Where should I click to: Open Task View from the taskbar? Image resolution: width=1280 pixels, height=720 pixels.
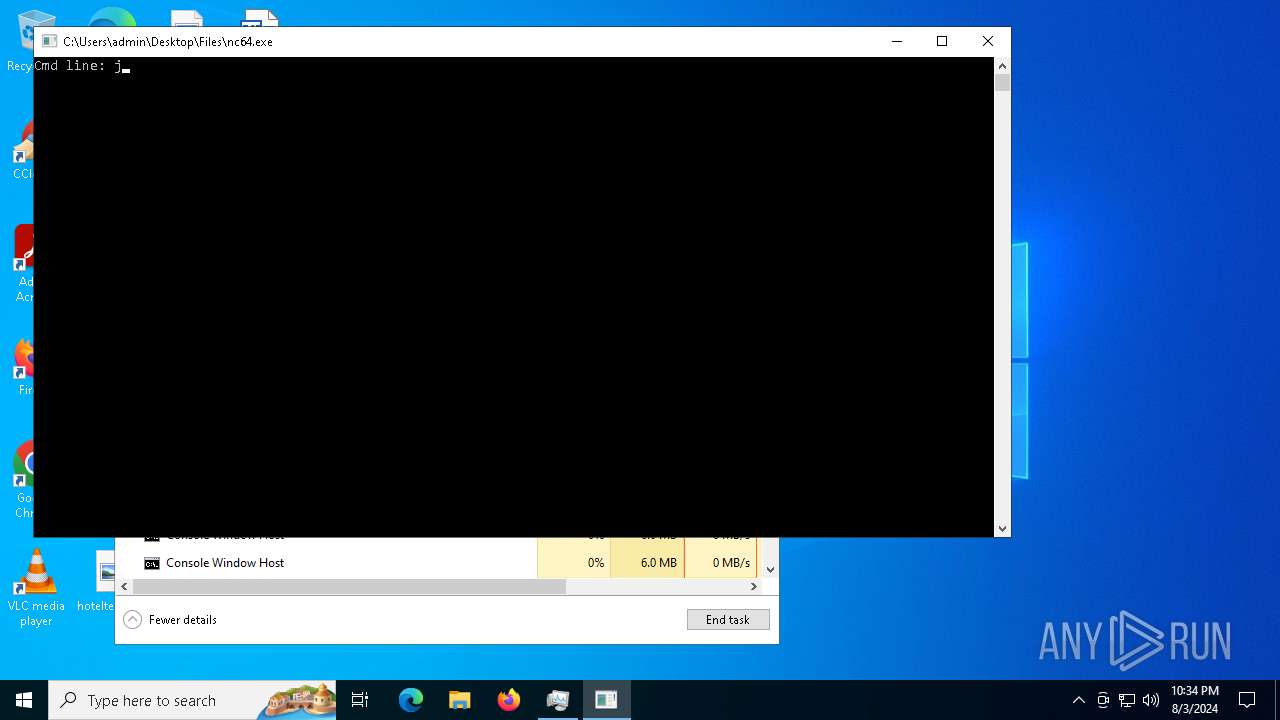pos(361,700)
